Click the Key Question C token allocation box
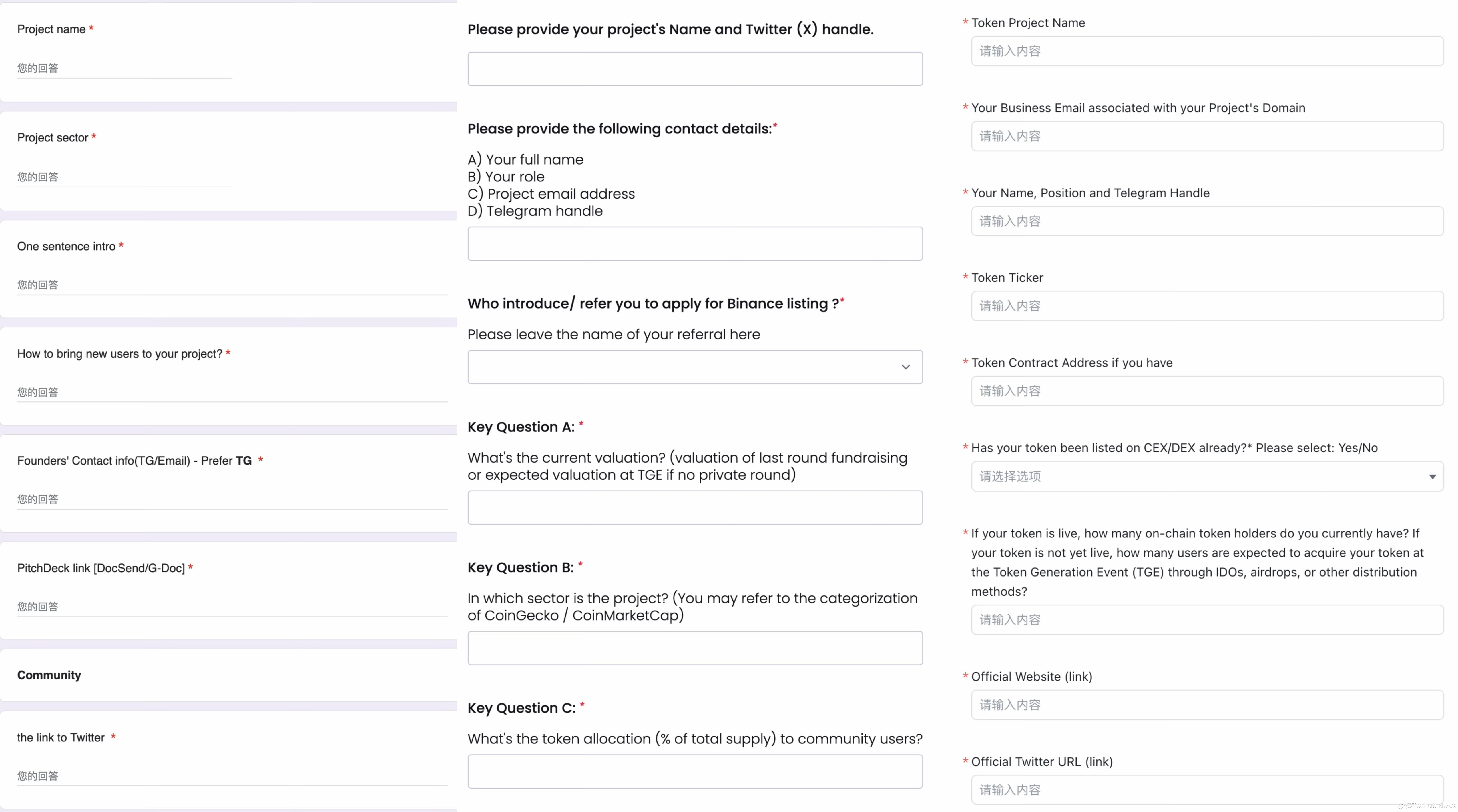The height and width of the screenshot is (812, 1458). [694, 771]
